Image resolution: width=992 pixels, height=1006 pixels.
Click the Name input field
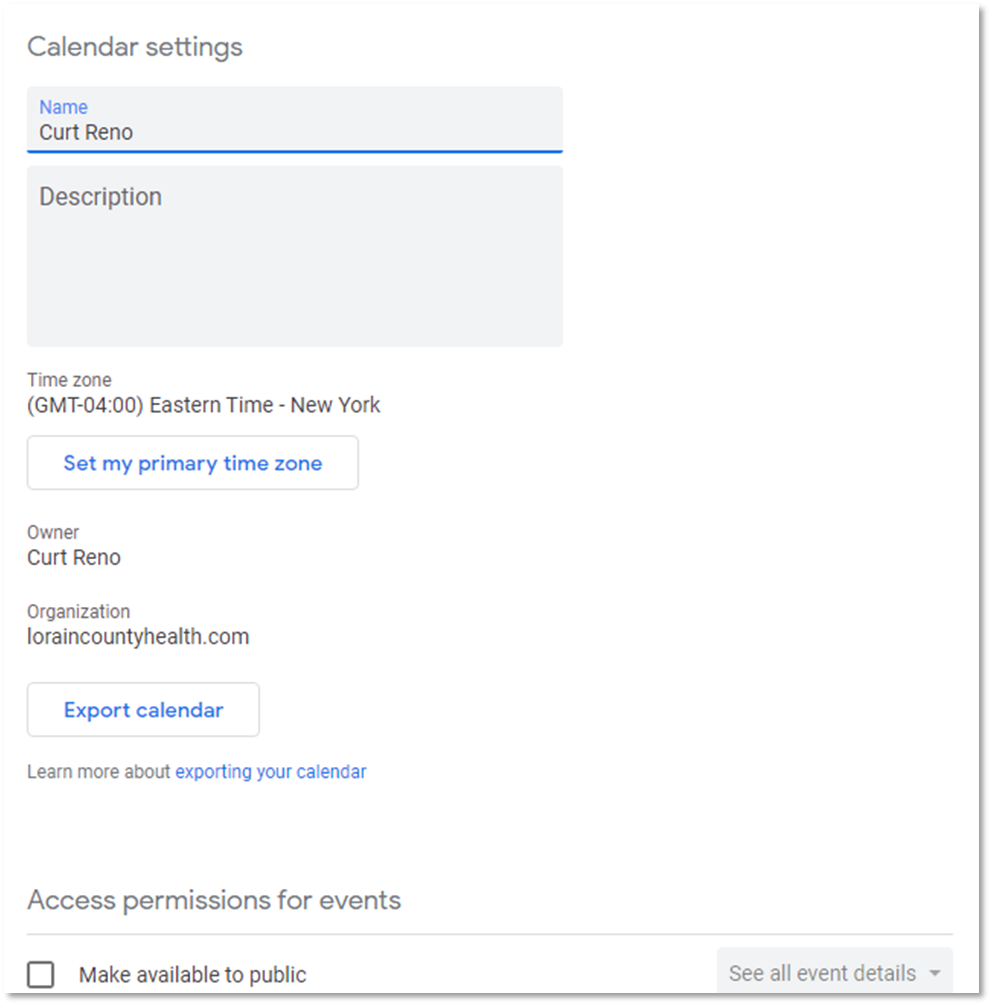[x=294, y=132]
